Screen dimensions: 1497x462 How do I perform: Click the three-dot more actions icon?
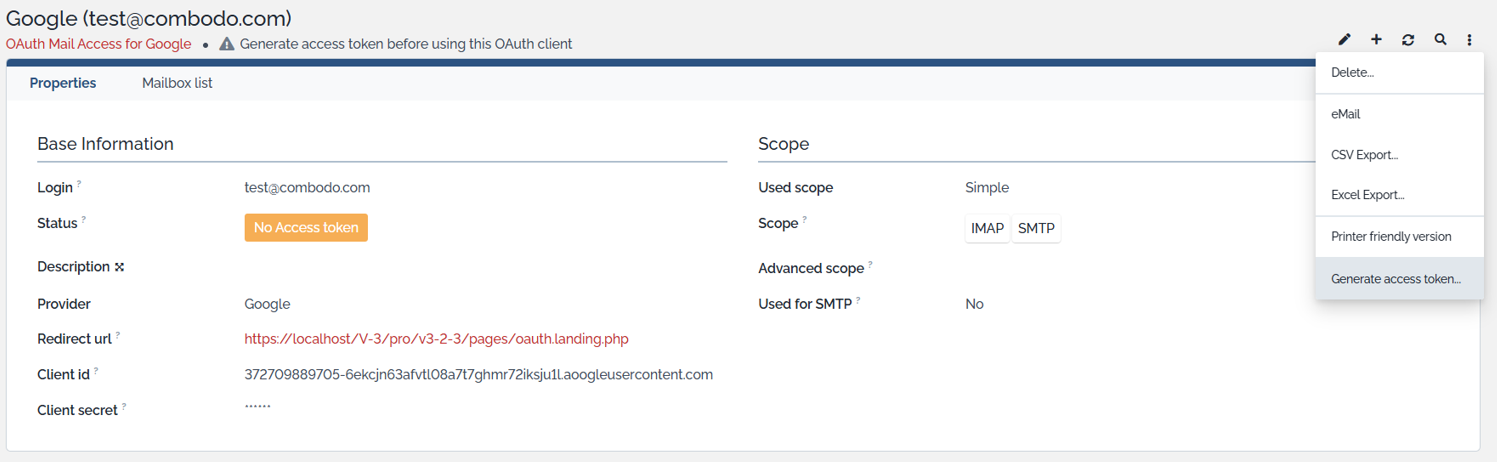click(x=1469, y=40)
